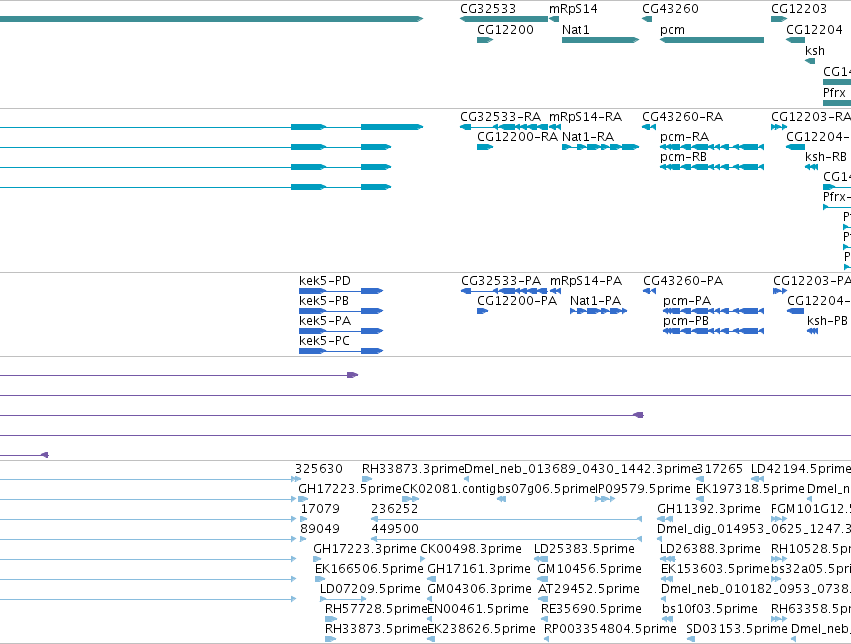Click the CG32533 gene label
851x644 pixels.
click(x=488, y=9)
